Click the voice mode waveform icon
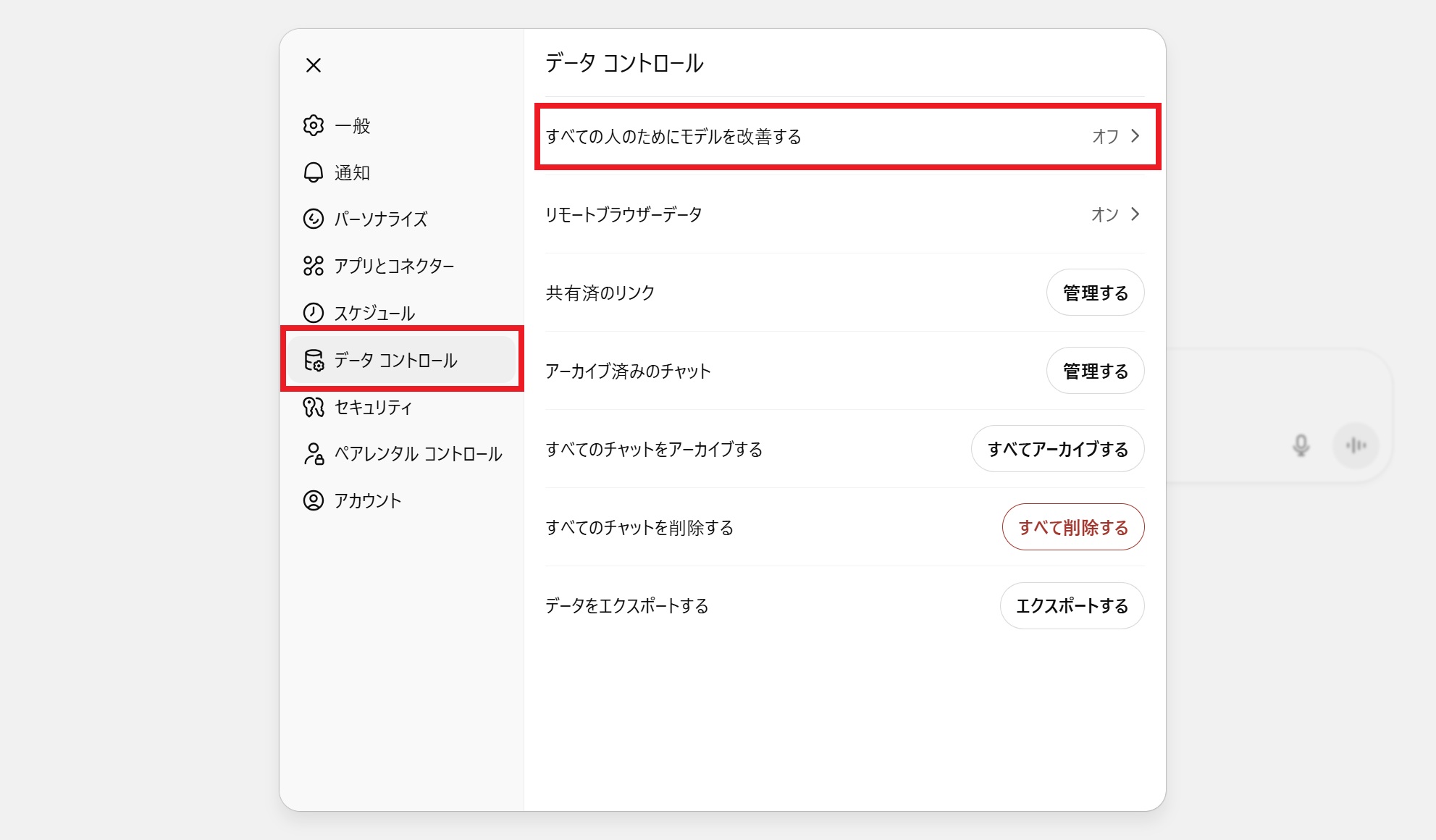This screenshot has height=840, width=1436. coord(1356,445)
